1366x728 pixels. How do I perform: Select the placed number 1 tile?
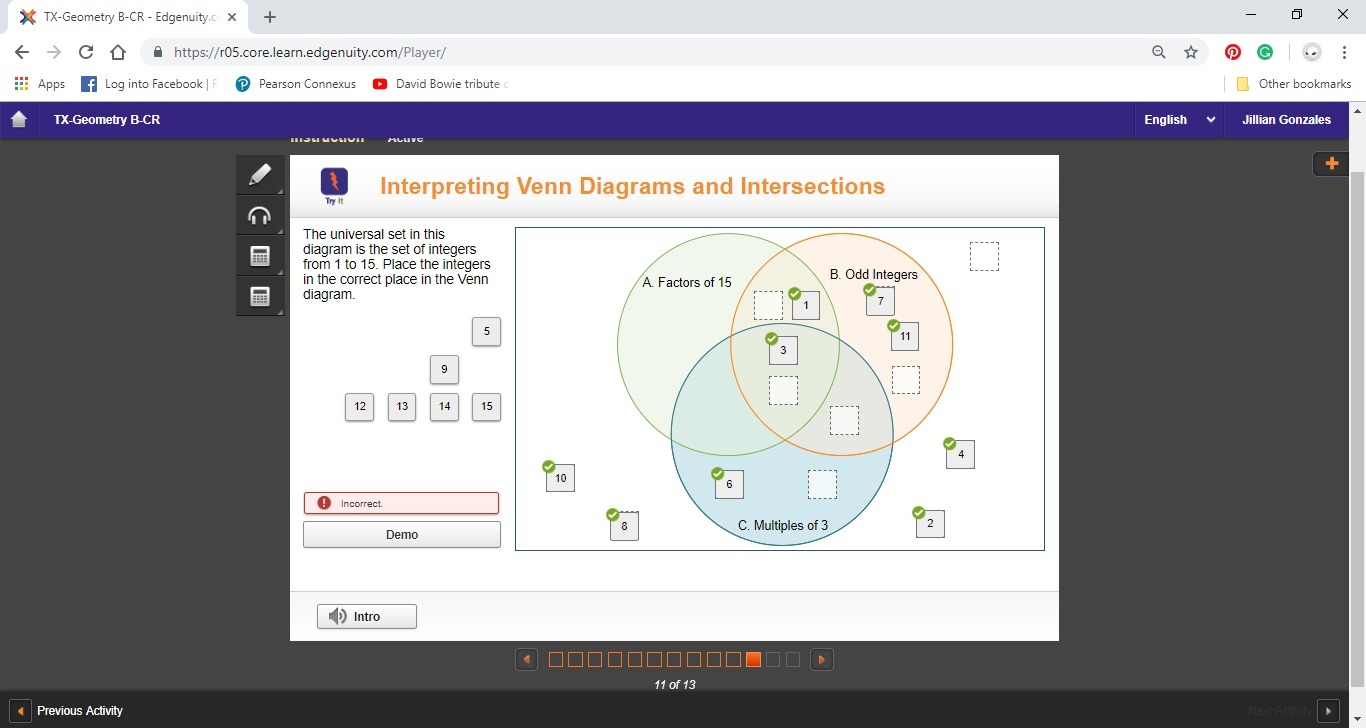tap(806, 306)
